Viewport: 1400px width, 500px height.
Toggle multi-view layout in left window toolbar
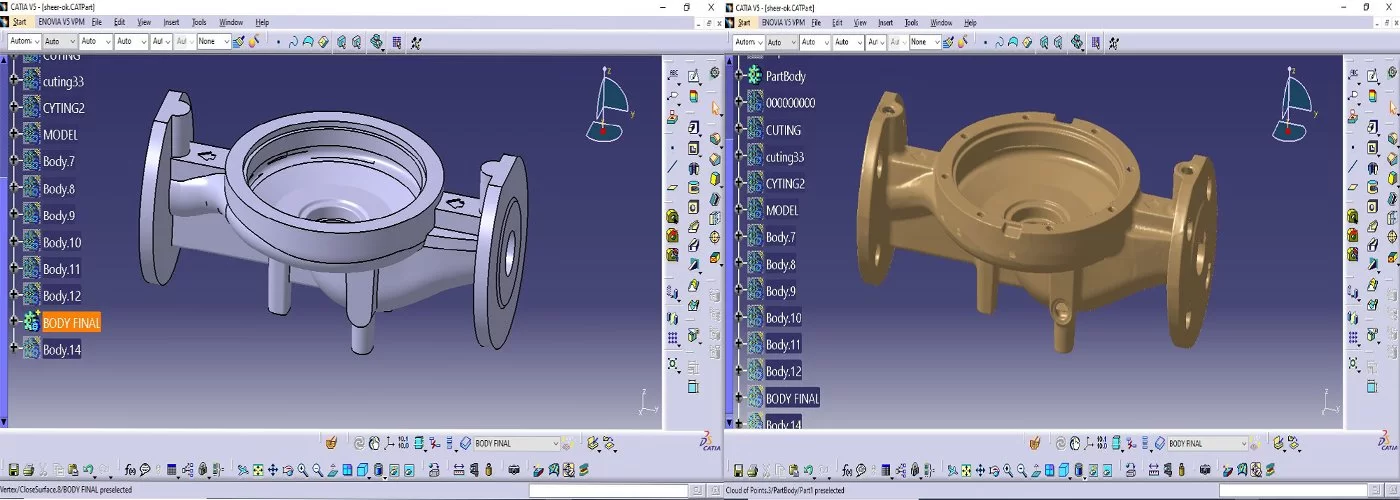coord(347,470)
